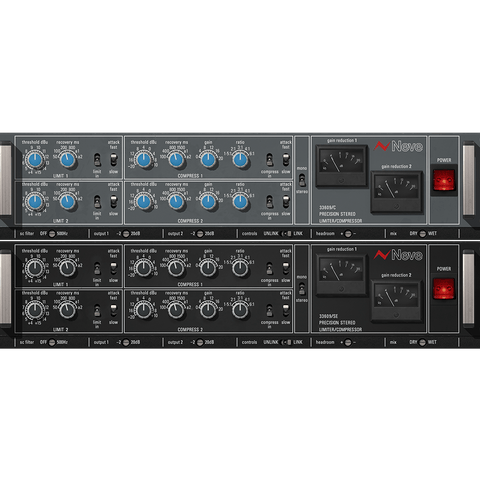Click the gain reduction 2 meter on 33609/SE unit
This screenshot has height=480, width=480.
396,300
